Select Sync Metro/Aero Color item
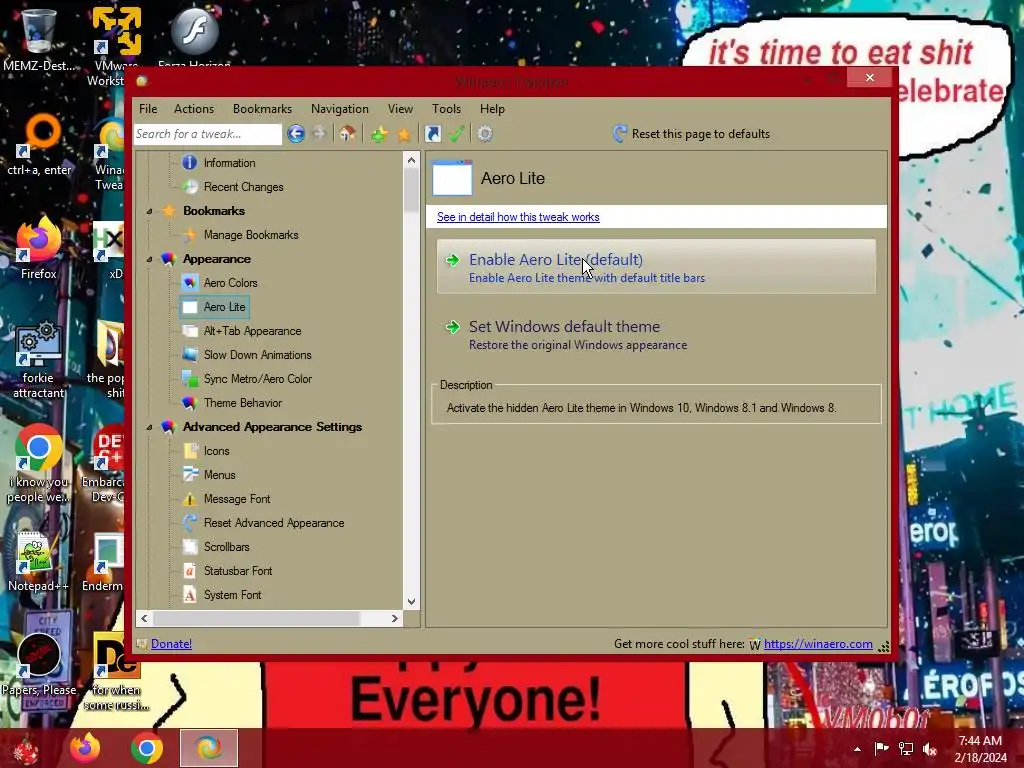Screen dimensions: 1024x768 [257, 379]
